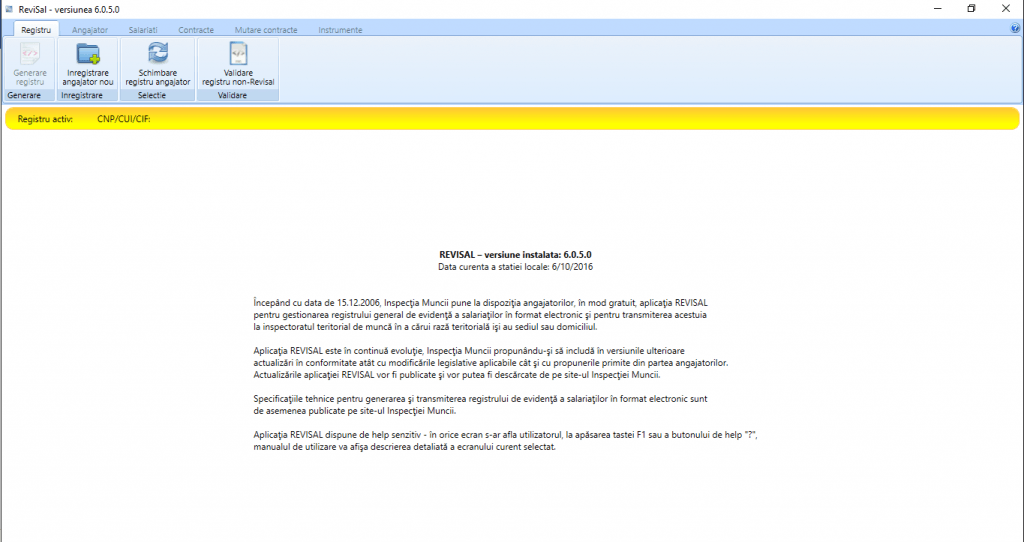Click the Selectie group label
1024x542 pixels.
point(152,95)
